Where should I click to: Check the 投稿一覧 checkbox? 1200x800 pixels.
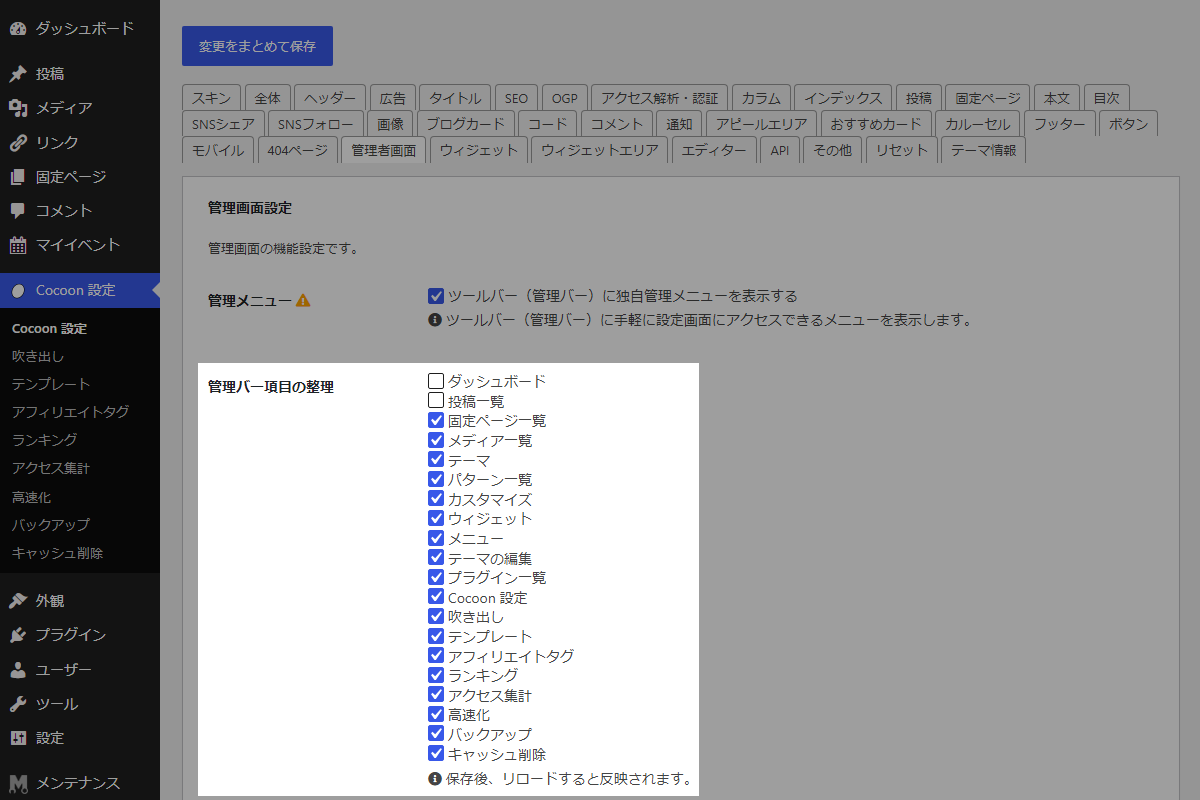[x=436, y=401]
